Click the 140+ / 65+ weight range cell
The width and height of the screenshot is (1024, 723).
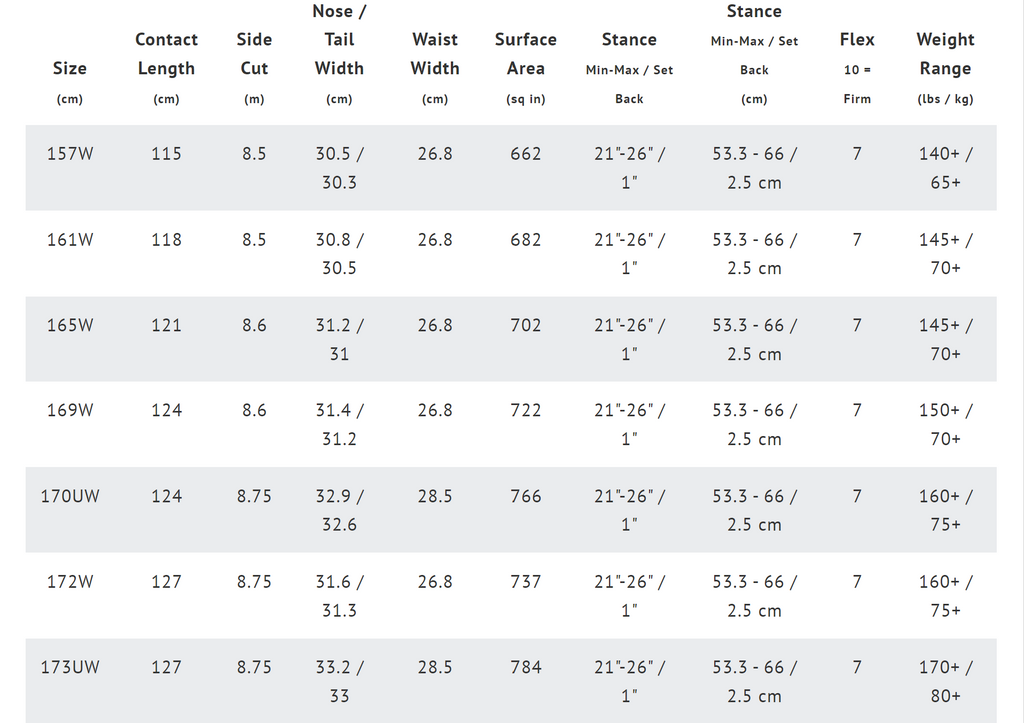(x=945, y=168)
